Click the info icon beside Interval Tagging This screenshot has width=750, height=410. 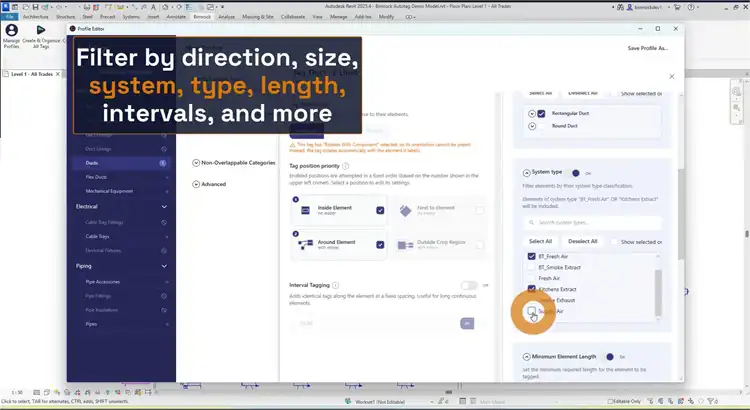click(335, 285)
